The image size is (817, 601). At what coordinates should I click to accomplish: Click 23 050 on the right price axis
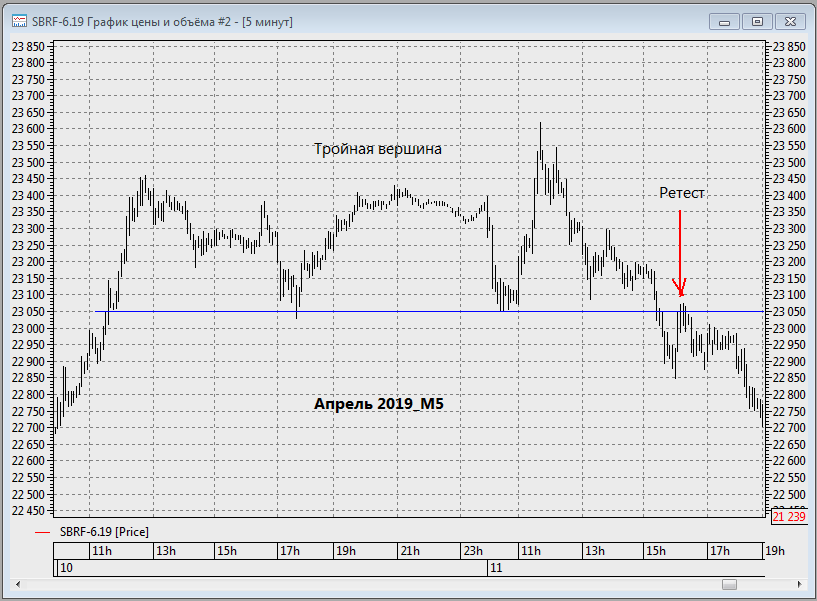789,312
